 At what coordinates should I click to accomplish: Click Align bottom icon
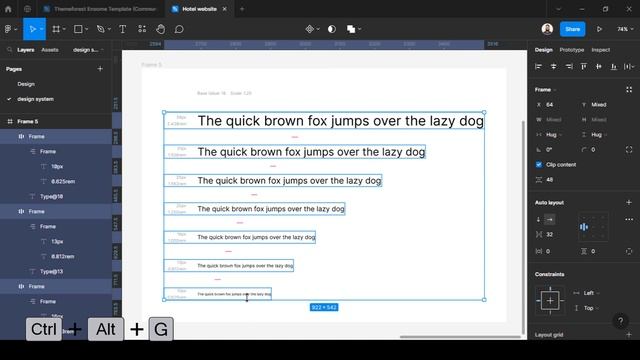614,67
